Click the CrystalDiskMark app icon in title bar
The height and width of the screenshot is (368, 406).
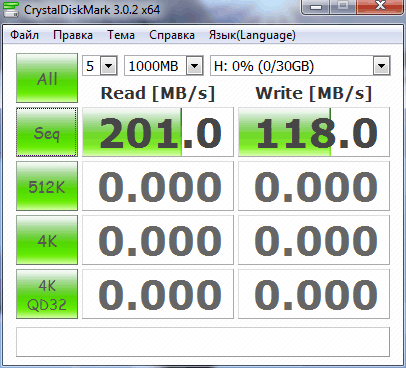(11, 9)
